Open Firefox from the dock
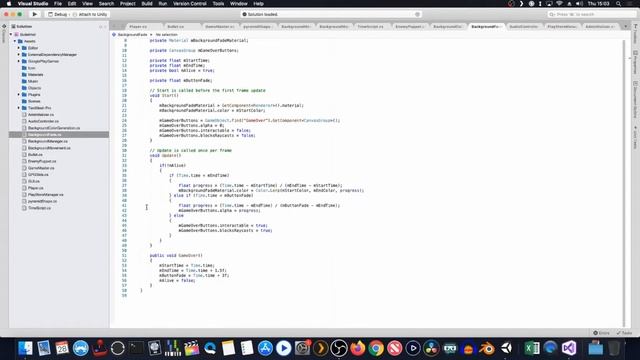Screen dimensions: 640x360 (x=358, y=348)
